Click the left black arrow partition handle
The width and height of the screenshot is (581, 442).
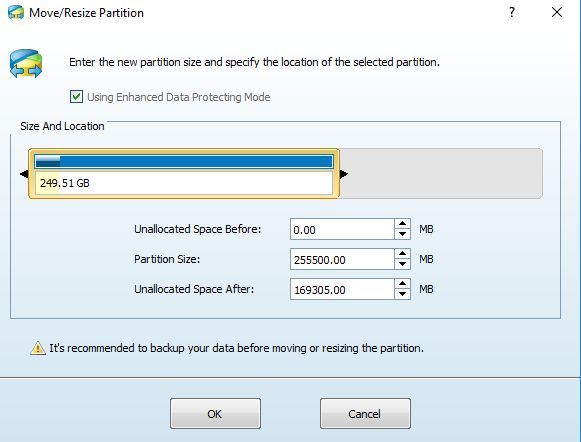[x=24, y=174]
